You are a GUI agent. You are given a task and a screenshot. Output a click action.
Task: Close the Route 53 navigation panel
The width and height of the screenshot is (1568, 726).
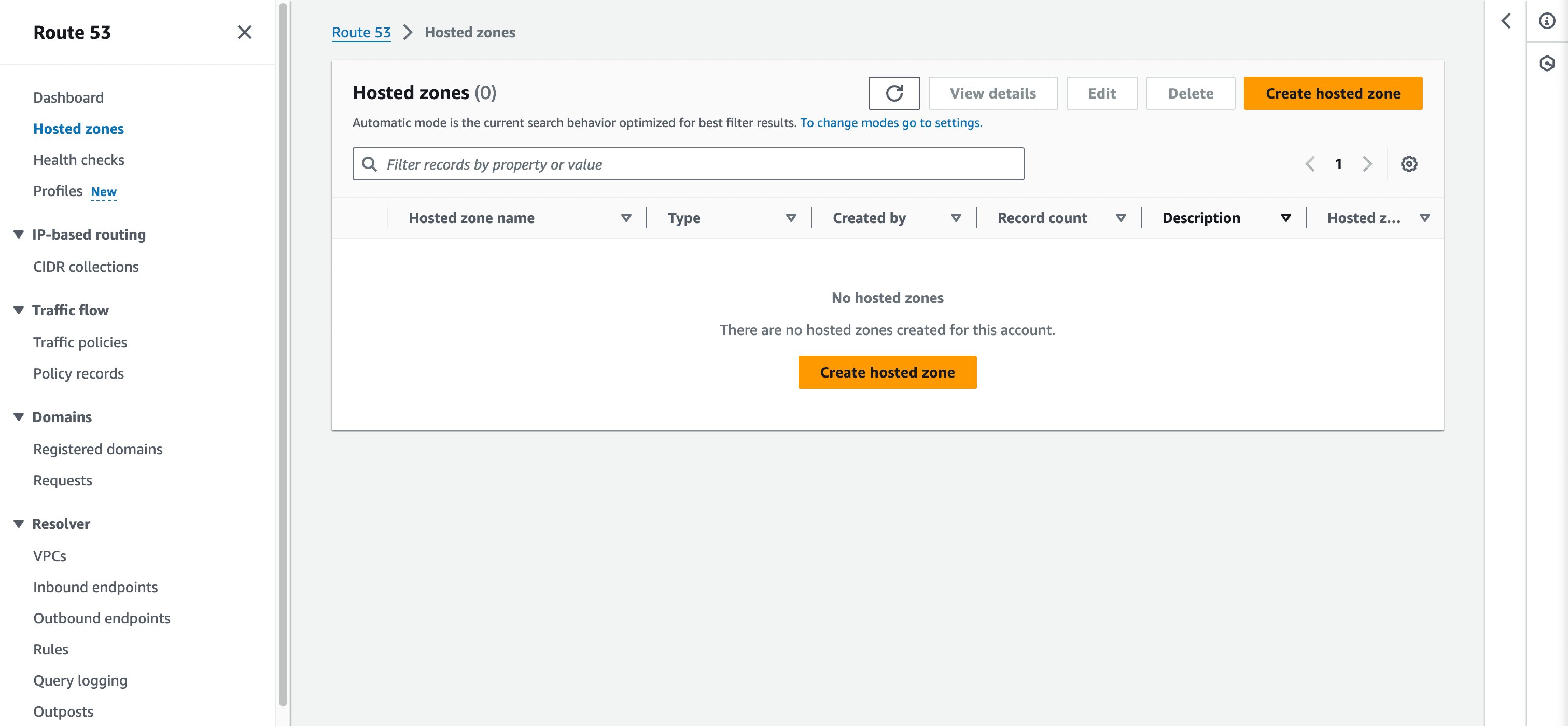point(244,32)
